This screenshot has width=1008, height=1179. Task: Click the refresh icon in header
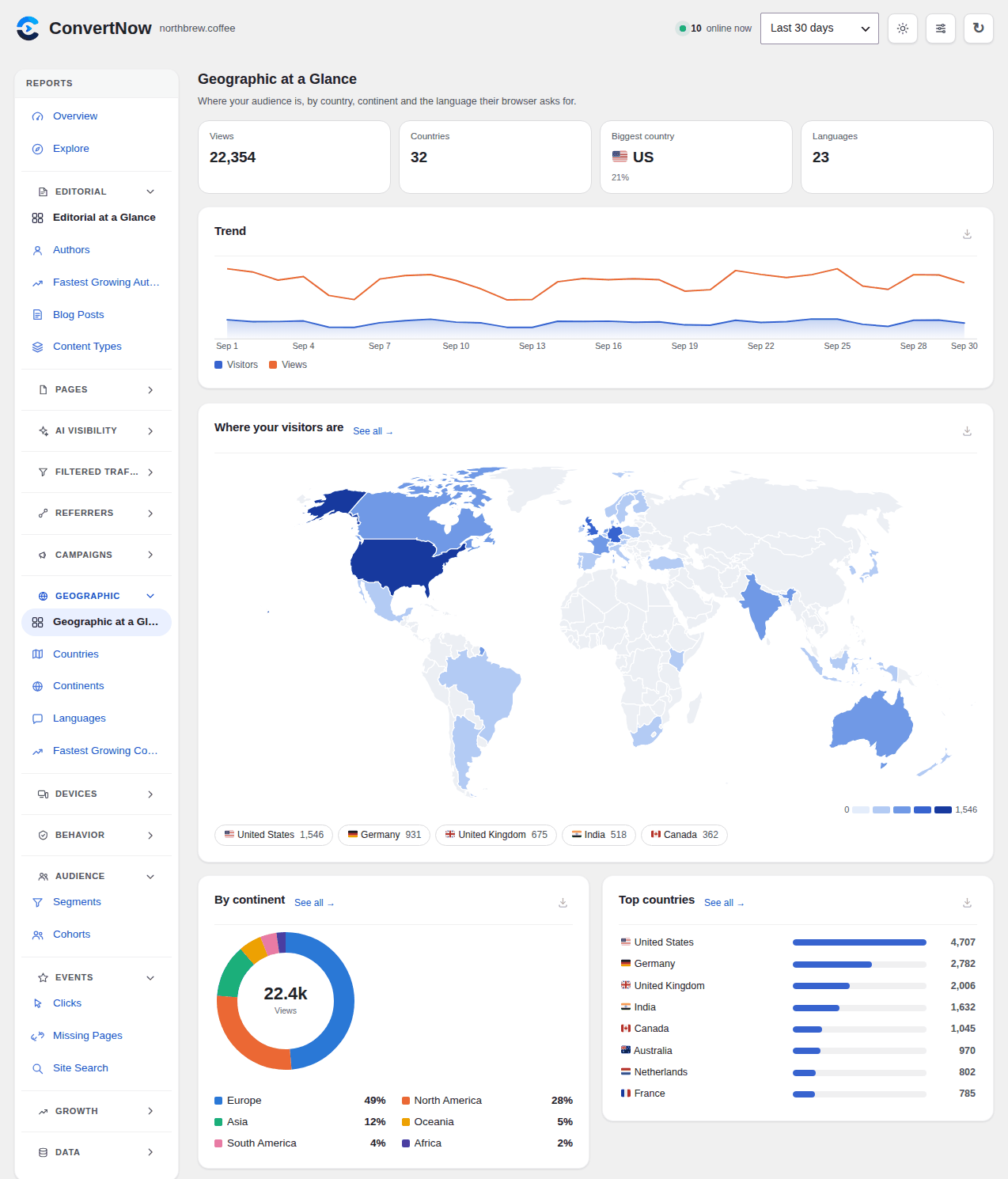coord(979,28)
